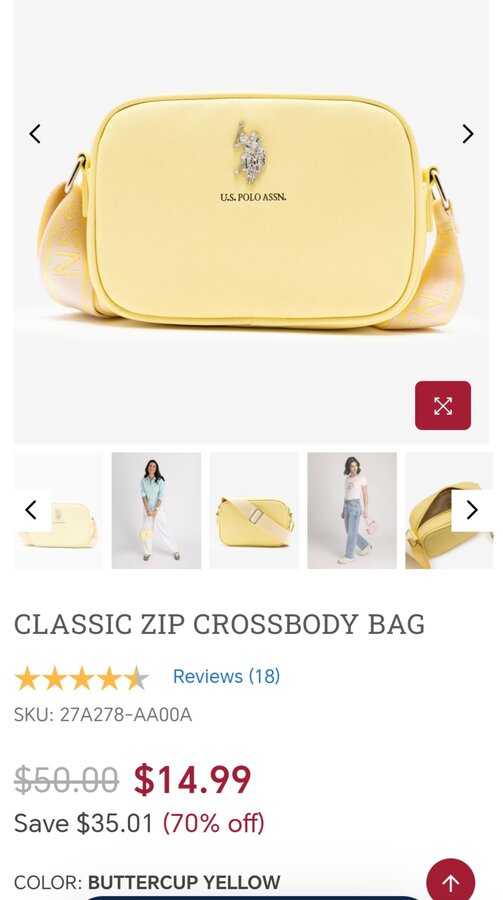Click the right arrow on the thumbnail strip

pyautogui.click(x=472, y=510)
